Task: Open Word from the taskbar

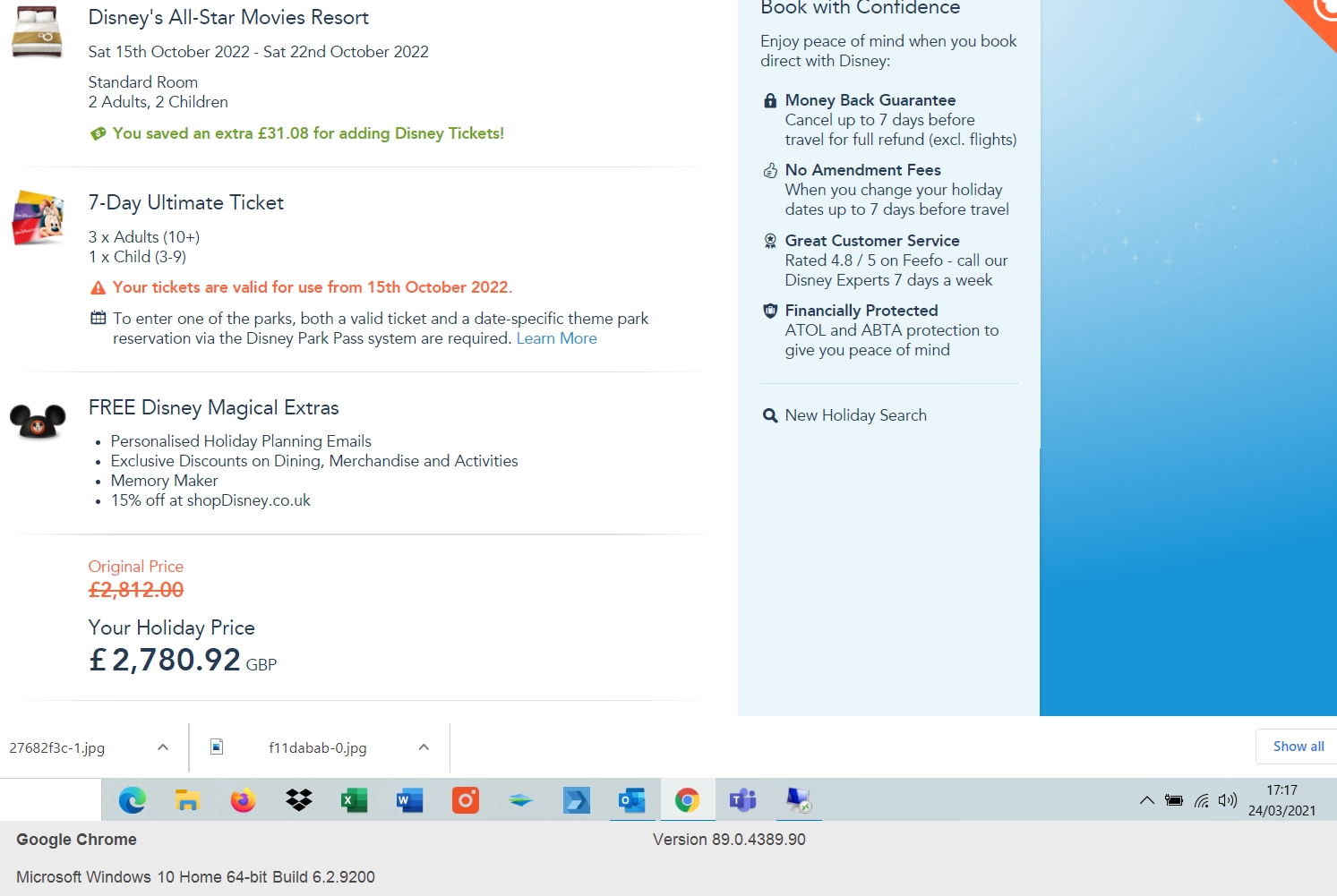Action: coord(410,799)
